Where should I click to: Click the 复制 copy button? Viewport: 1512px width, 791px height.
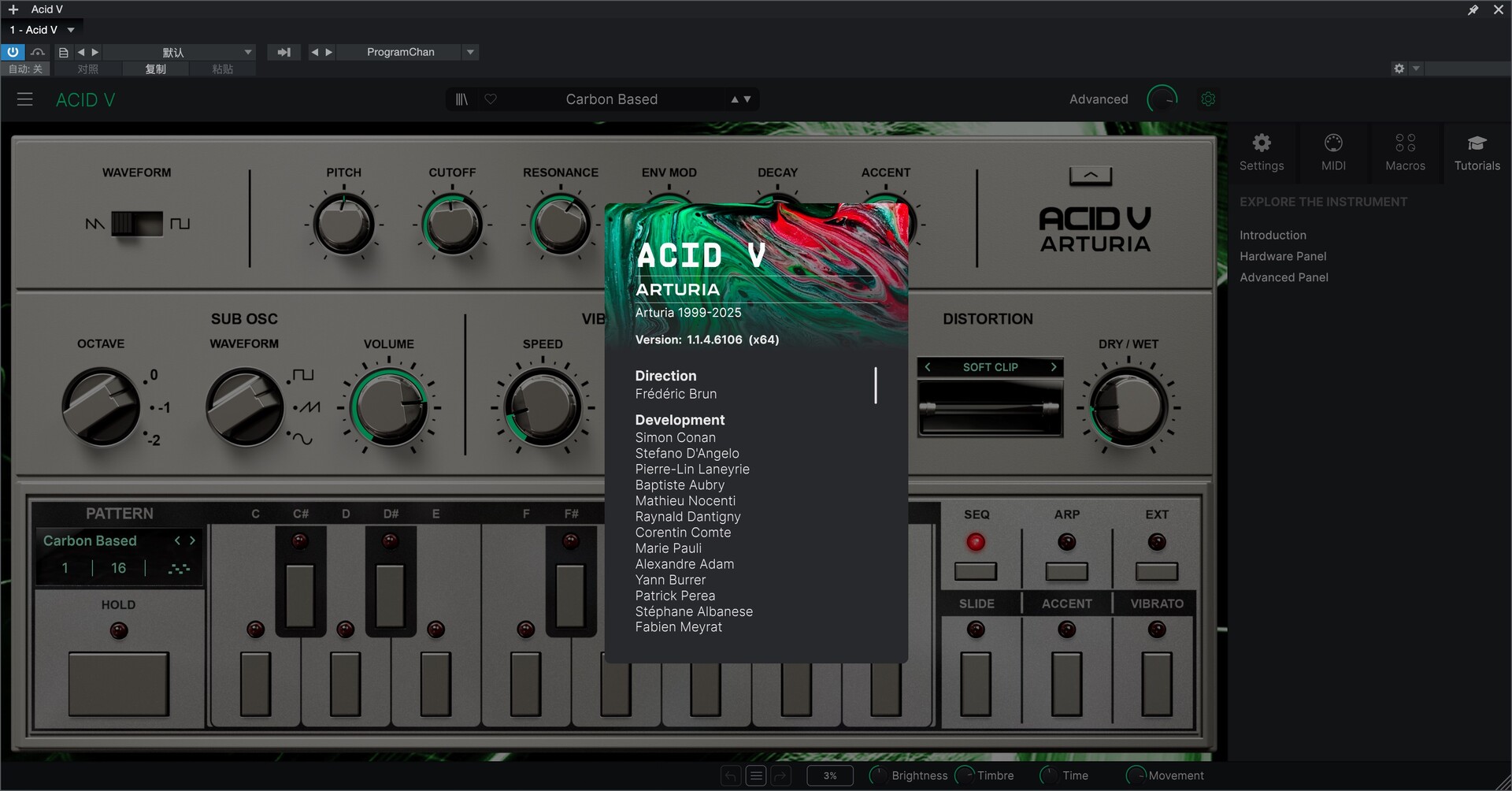pyautogui.click(x=155, y=69)
